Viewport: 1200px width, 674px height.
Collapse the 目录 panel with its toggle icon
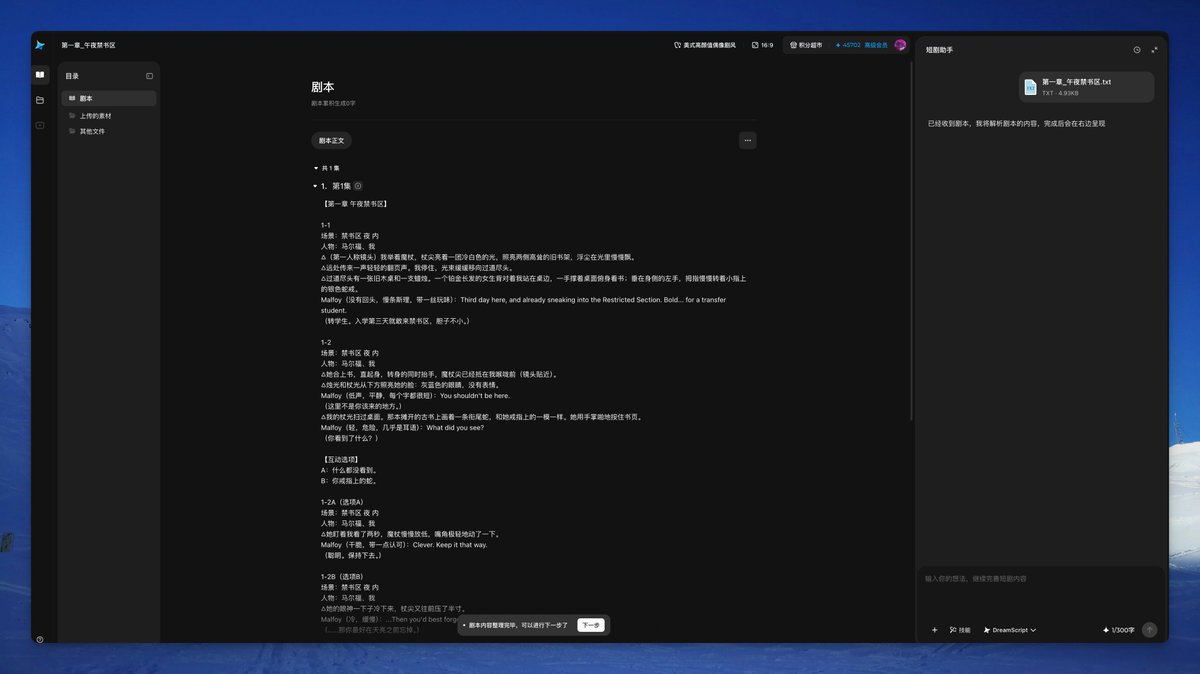tap(150, 76)
